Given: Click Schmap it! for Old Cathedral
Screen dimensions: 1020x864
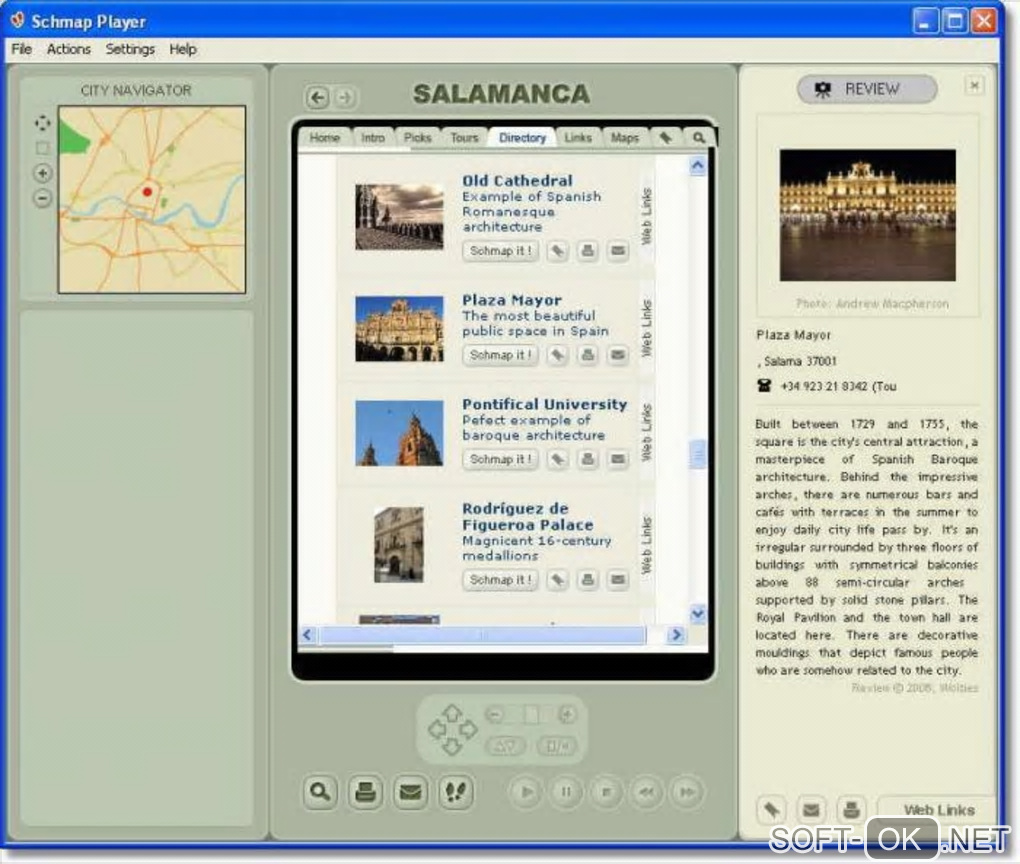Looking at the screenshot, I should (500, 251).
